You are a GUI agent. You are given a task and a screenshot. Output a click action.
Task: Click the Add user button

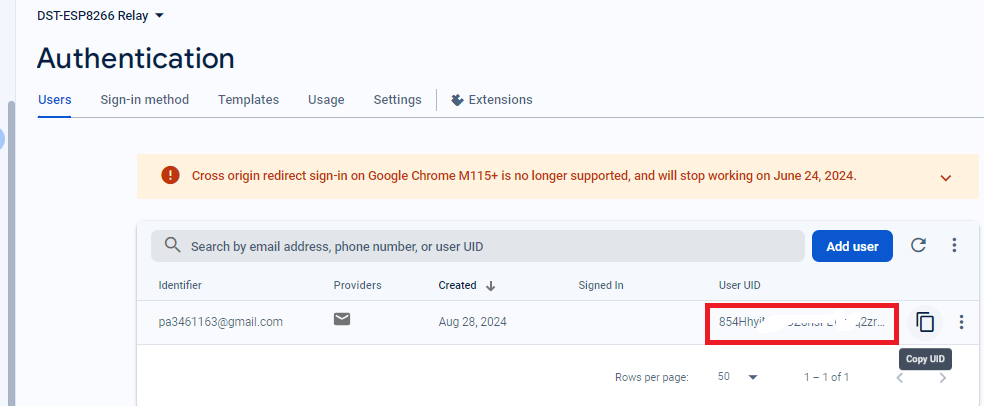pos(852,246)
